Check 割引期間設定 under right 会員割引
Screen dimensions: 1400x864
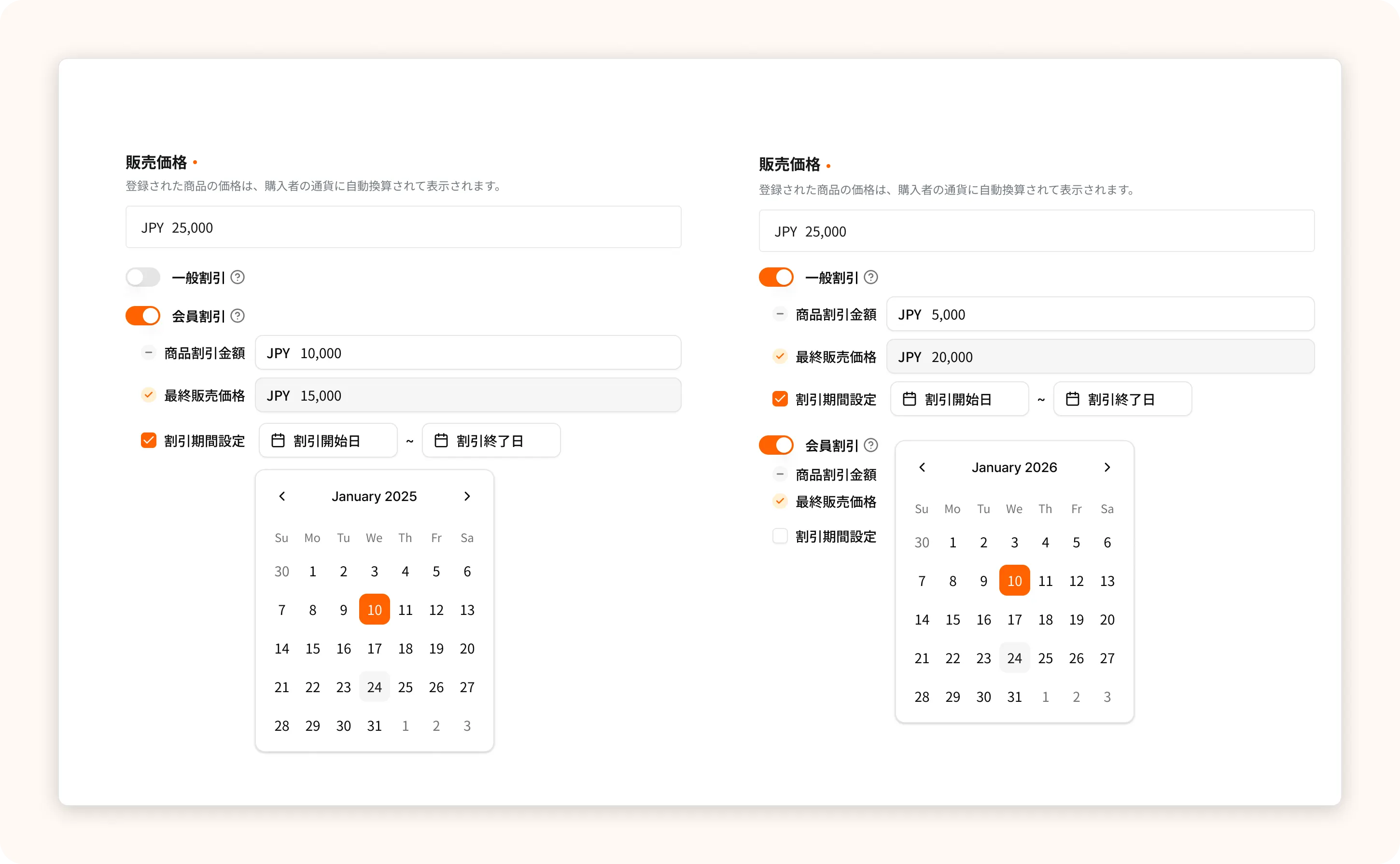click(x=780, y=536)
